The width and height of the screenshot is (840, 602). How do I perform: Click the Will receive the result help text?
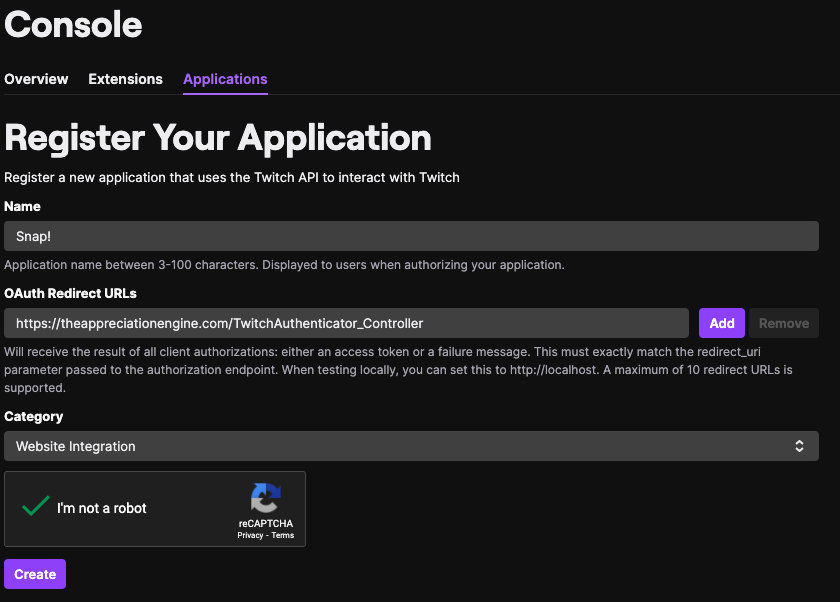[x=398, y=370]
